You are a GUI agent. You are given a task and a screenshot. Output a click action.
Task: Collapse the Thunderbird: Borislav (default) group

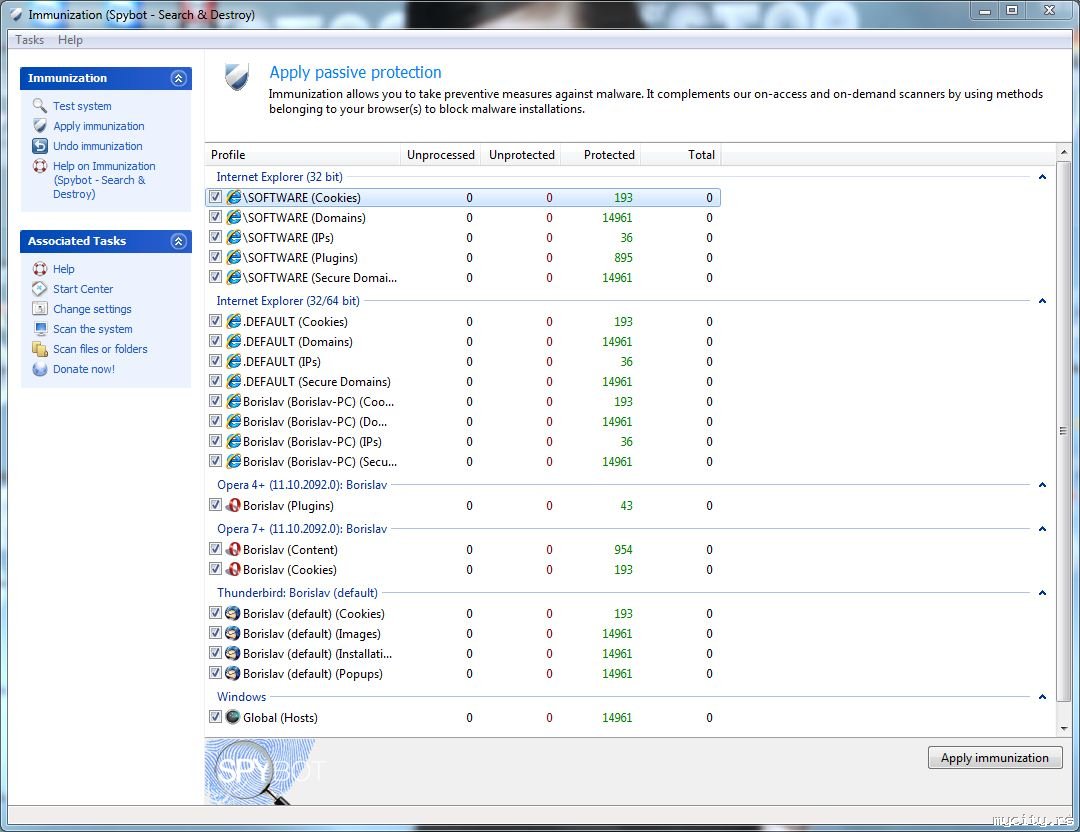tap(1042, 593)
